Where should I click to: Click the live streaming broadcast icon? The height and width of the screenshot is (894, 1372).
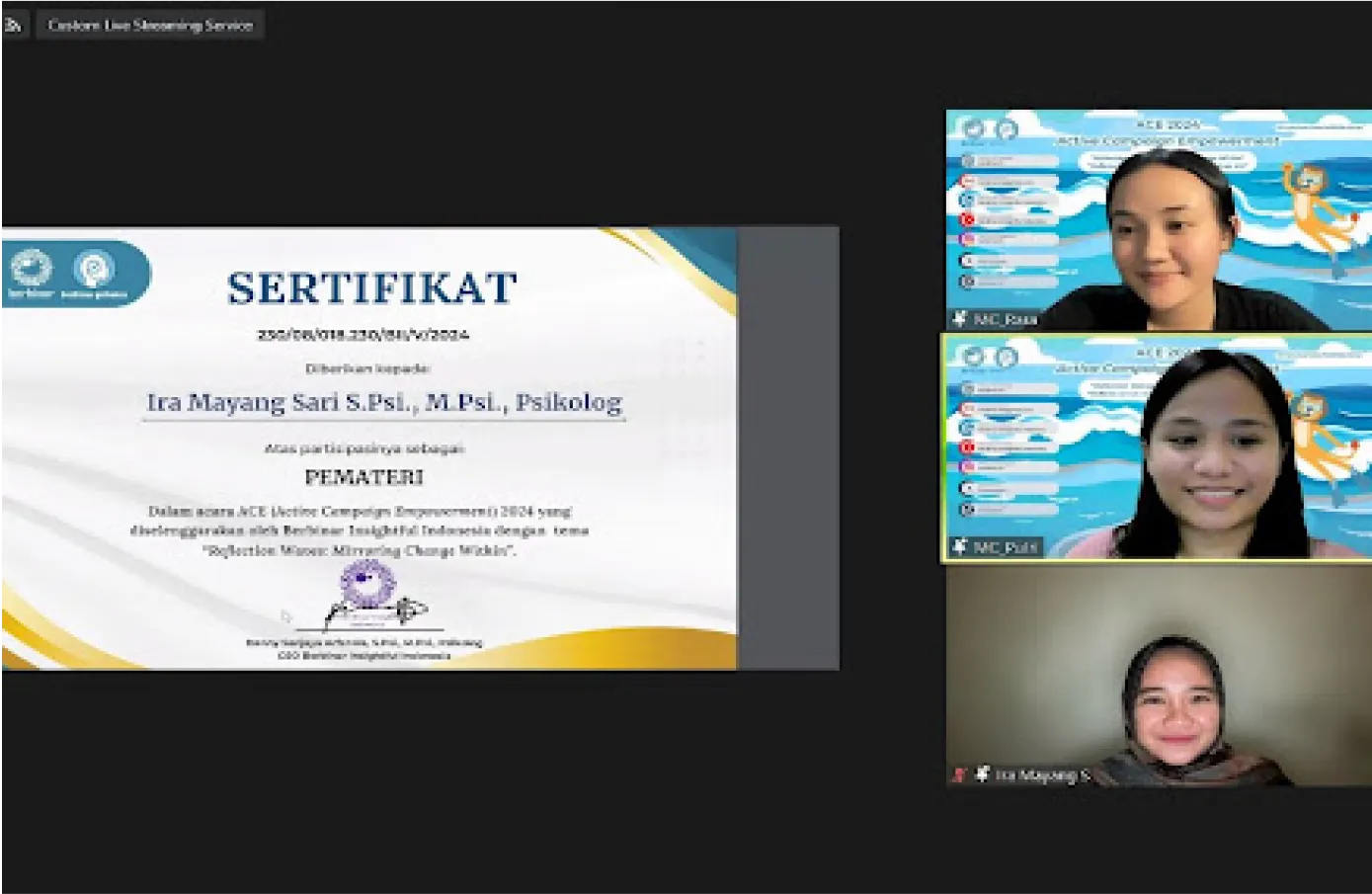click(x=13, y=26)
